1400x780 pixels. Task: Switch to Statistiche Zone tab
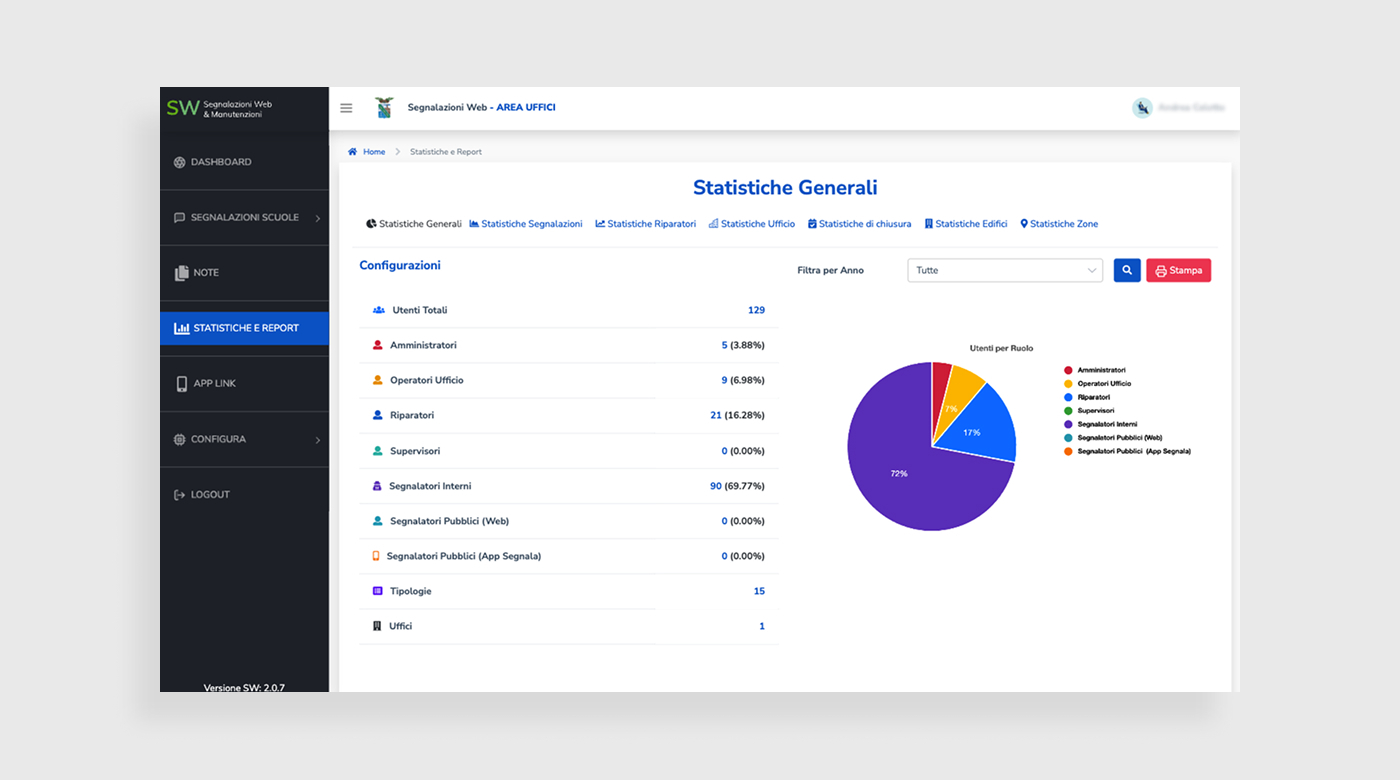[1059, 224]
